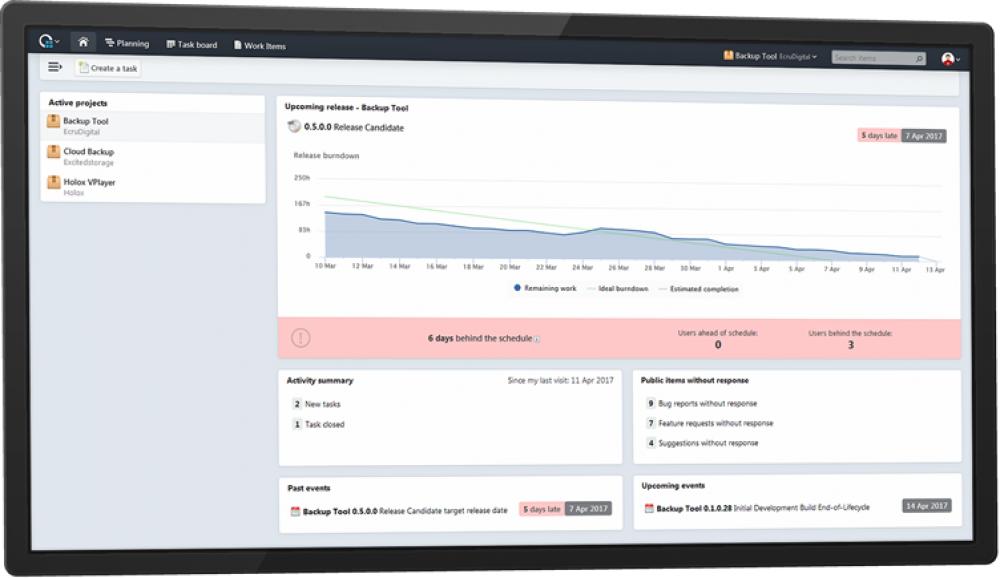
Task: Click the warning exclamation circle icon
Action: [x=301, y=338]
